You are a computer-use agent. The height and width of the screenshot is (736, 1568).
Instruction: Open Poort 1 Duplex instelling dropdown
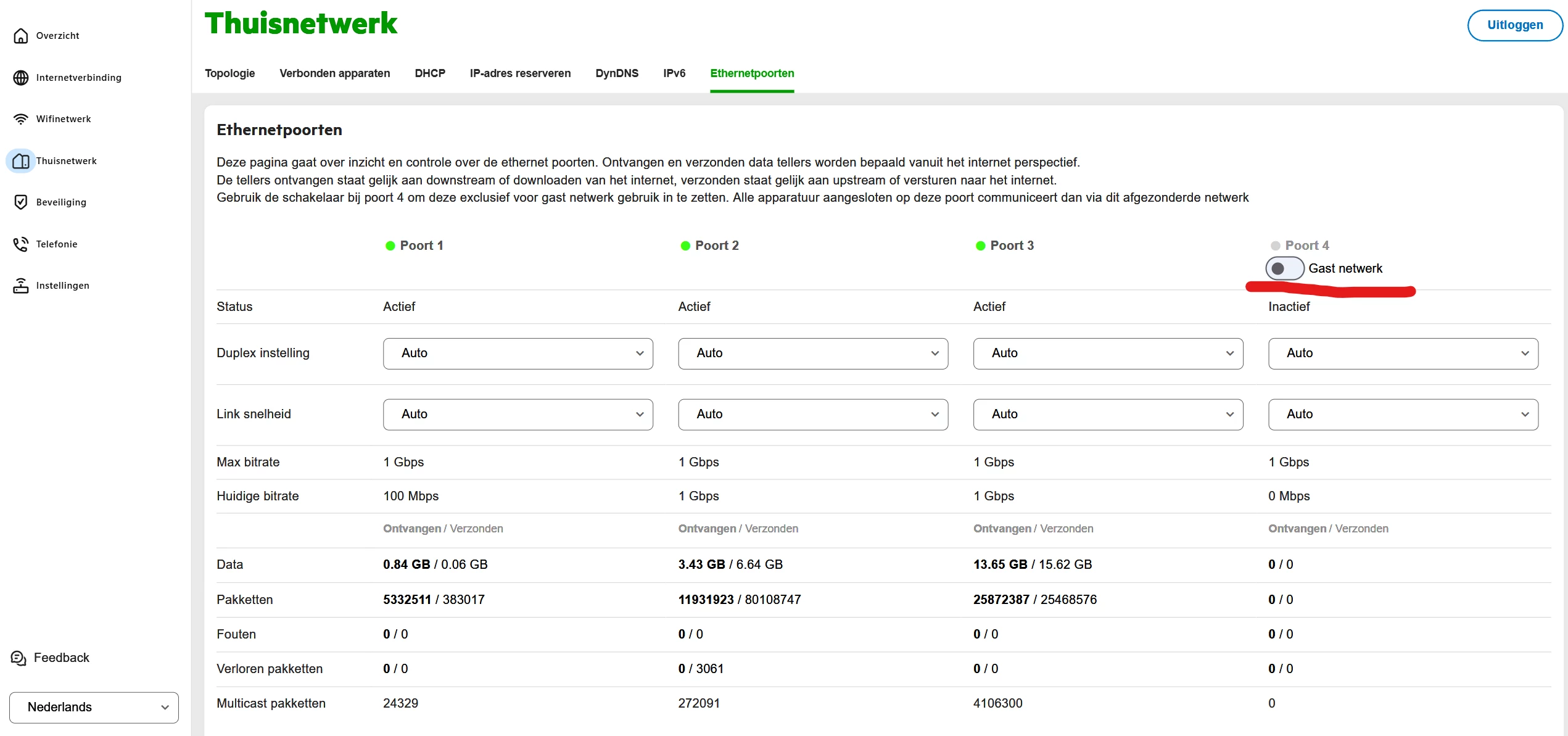(518, 354)
